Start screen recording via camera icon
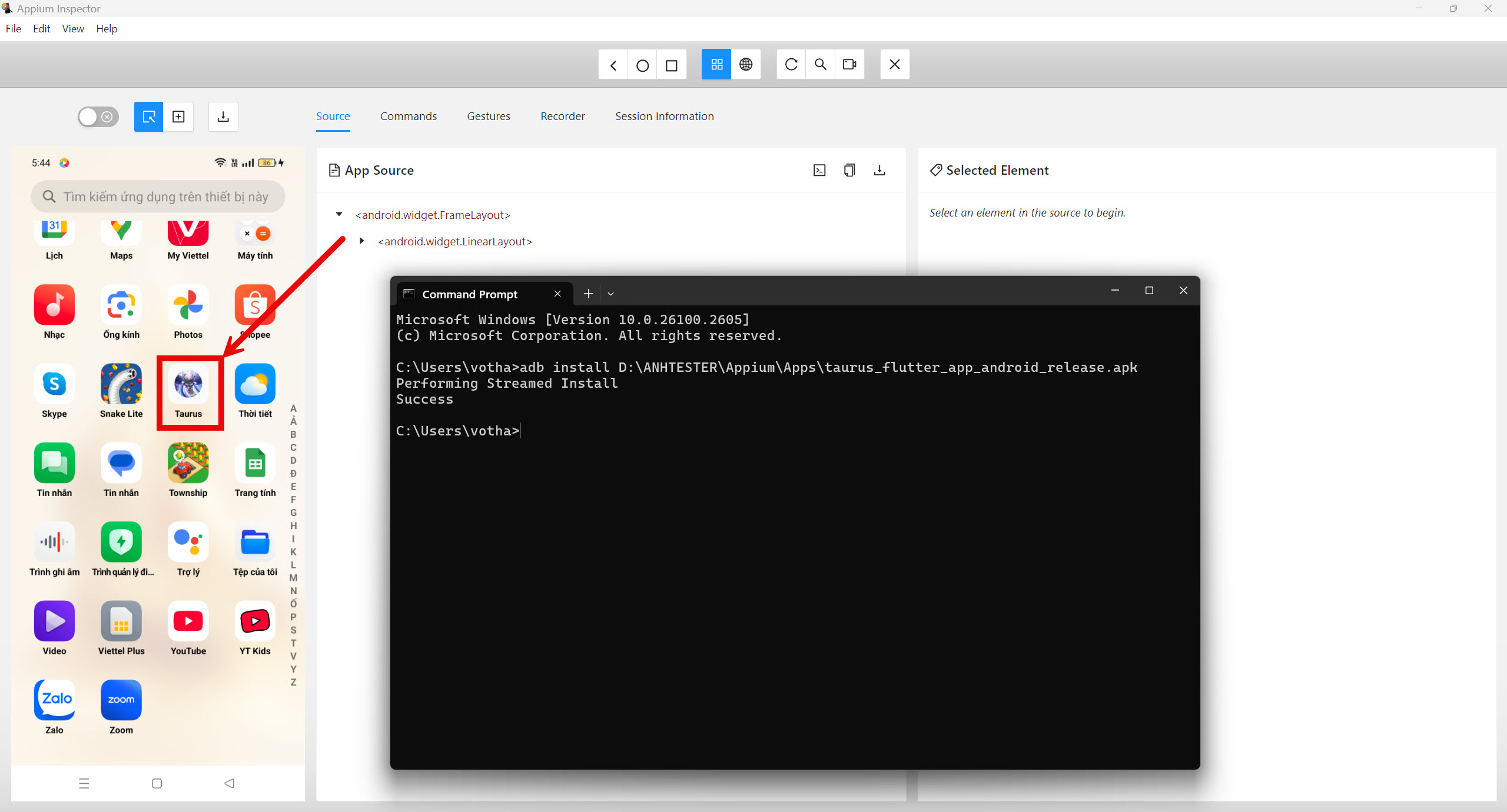1507x812 pixels. 849,65
